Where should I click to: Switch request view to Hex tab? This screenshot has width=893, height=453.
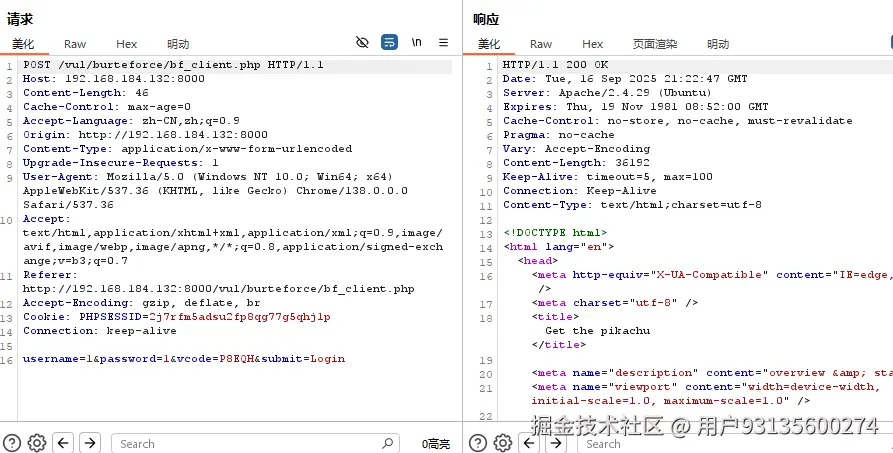tap(126, 44)
